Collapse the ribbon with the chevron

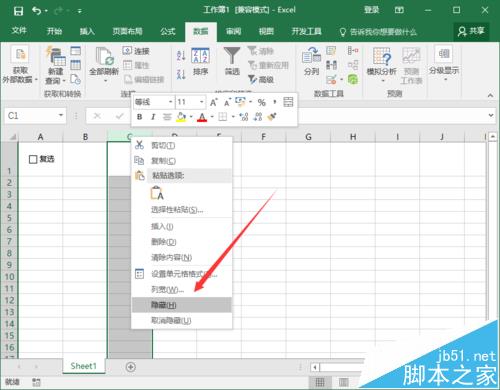pos(490,95)
